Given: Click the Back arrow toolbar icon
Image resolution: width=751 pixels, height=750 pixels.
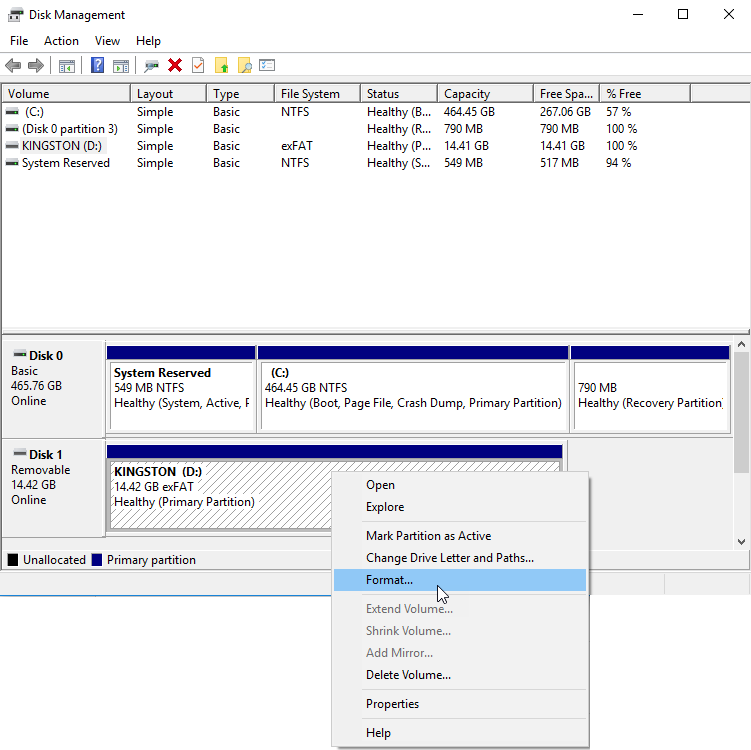Looking at the screenshot, I should point(13,65).
